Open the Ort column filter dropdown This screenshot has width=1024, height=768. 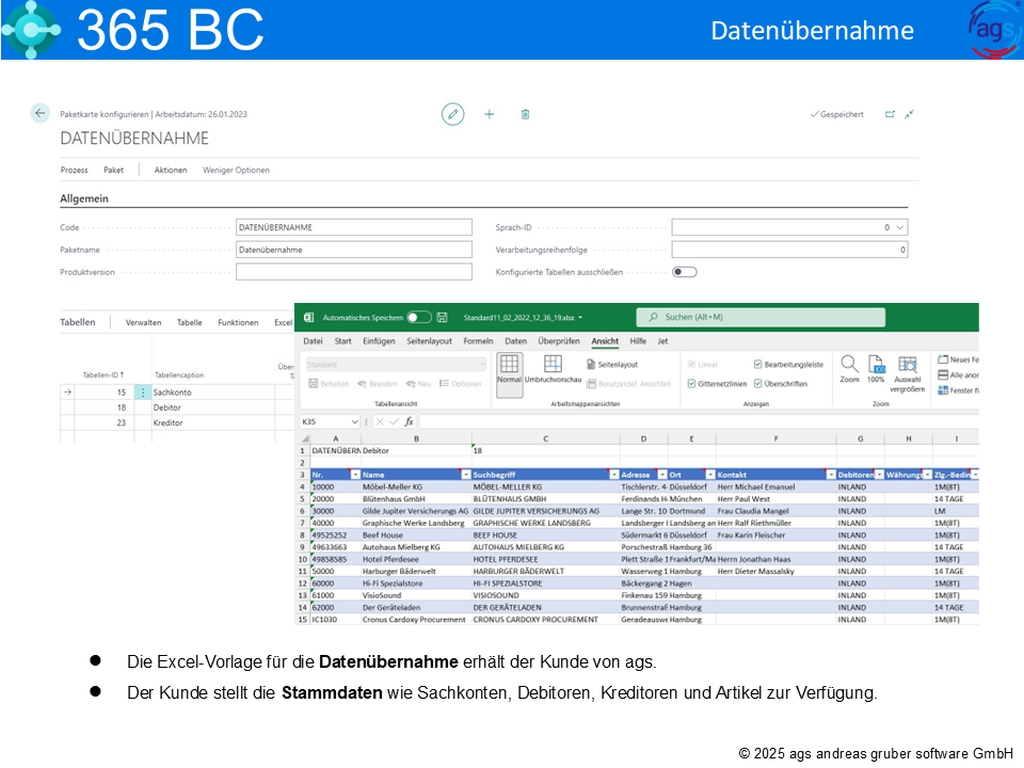pyautogui.click(x=710, y=475)
